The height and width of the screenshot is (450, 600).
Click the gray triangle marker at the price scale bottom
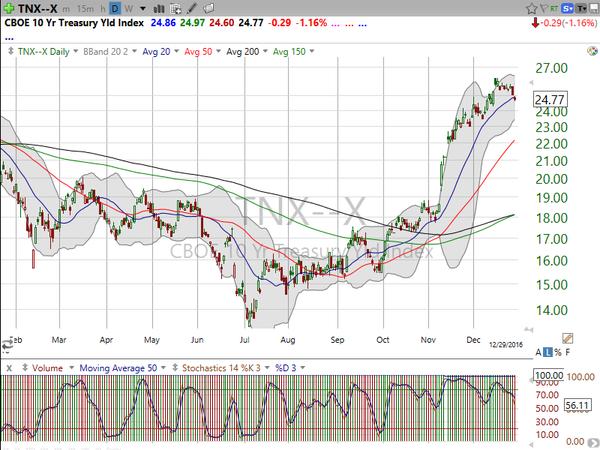click(529, 329)
